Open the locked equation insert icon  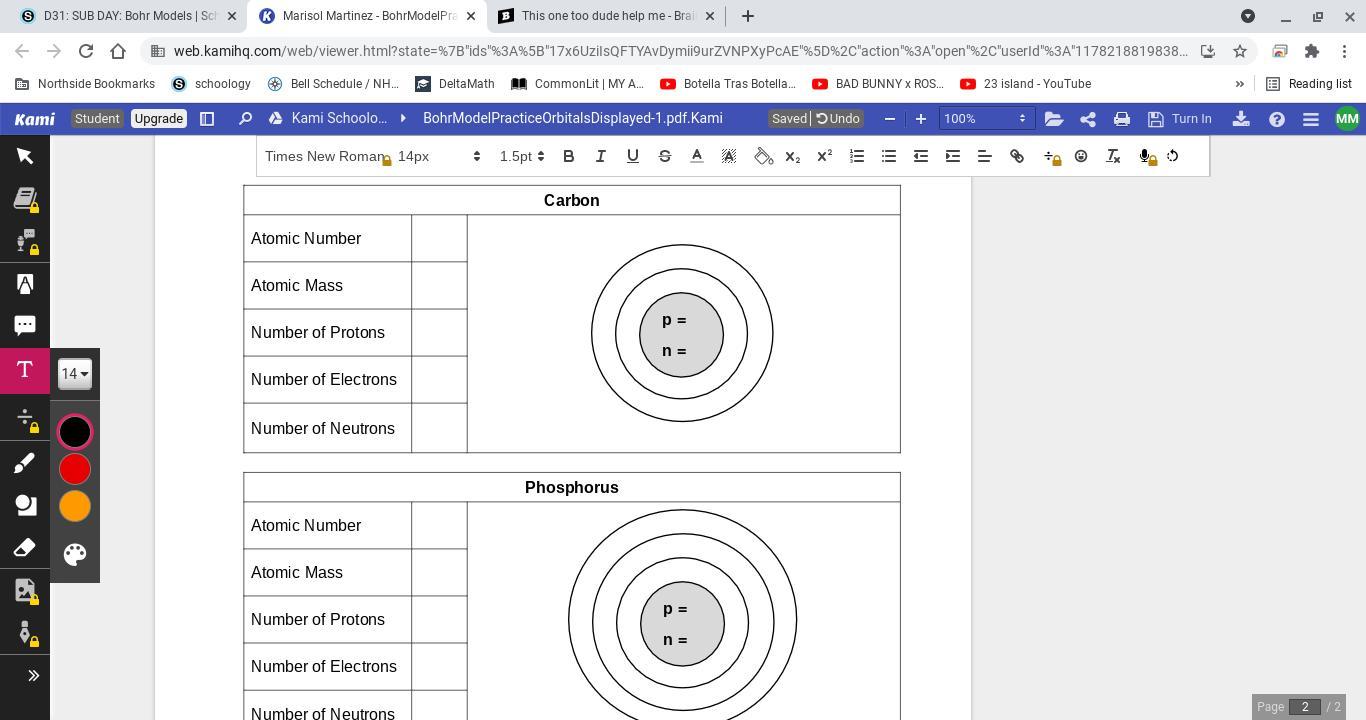(1050, 156)
